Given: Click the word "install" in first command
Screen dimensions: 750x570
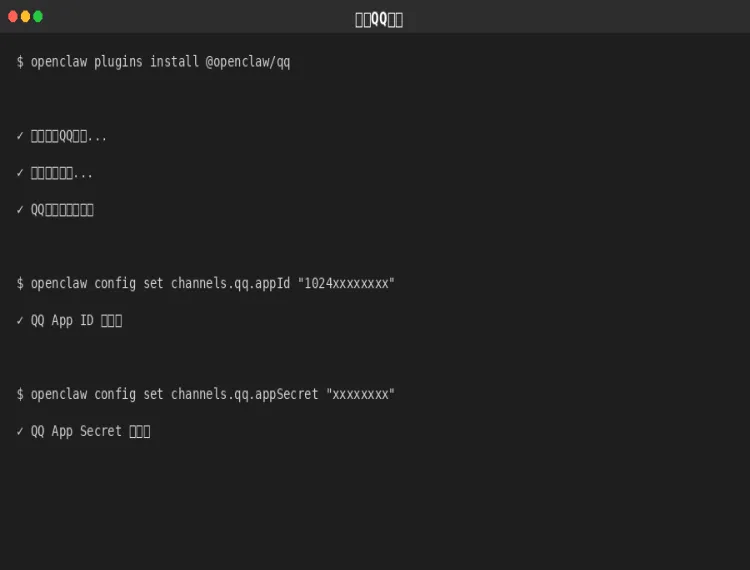Looking at the screenshot, I should click(x=174, y=62).
